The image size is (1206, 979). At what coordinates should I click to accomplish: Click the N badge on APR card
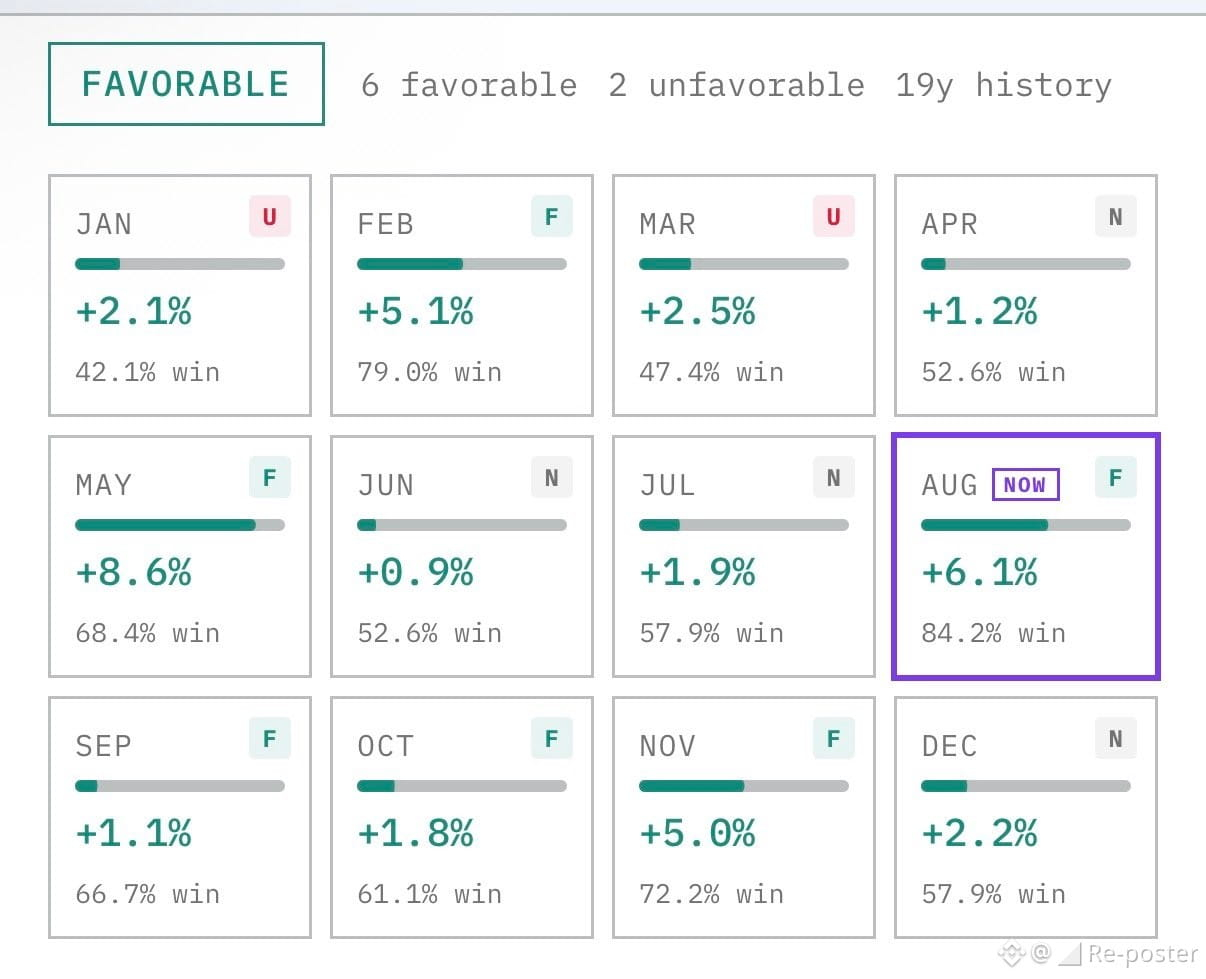point(1116,216)
